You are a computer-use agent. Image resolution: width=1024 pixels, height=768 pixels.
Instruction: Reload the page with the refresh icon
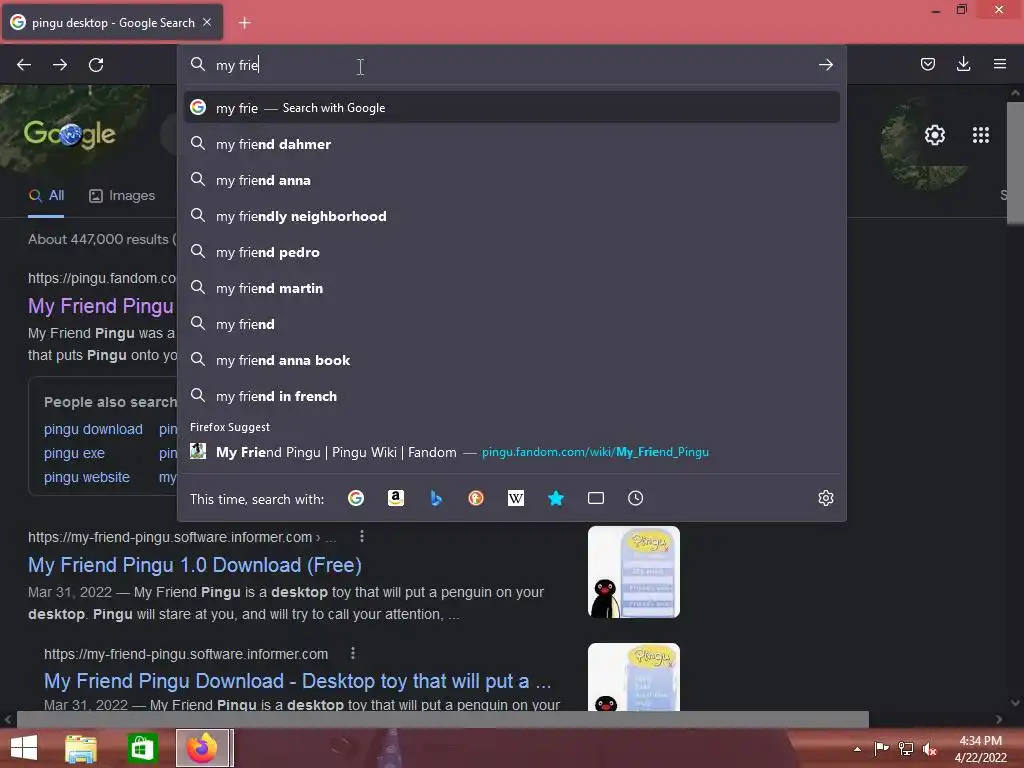tap(96, 65)
